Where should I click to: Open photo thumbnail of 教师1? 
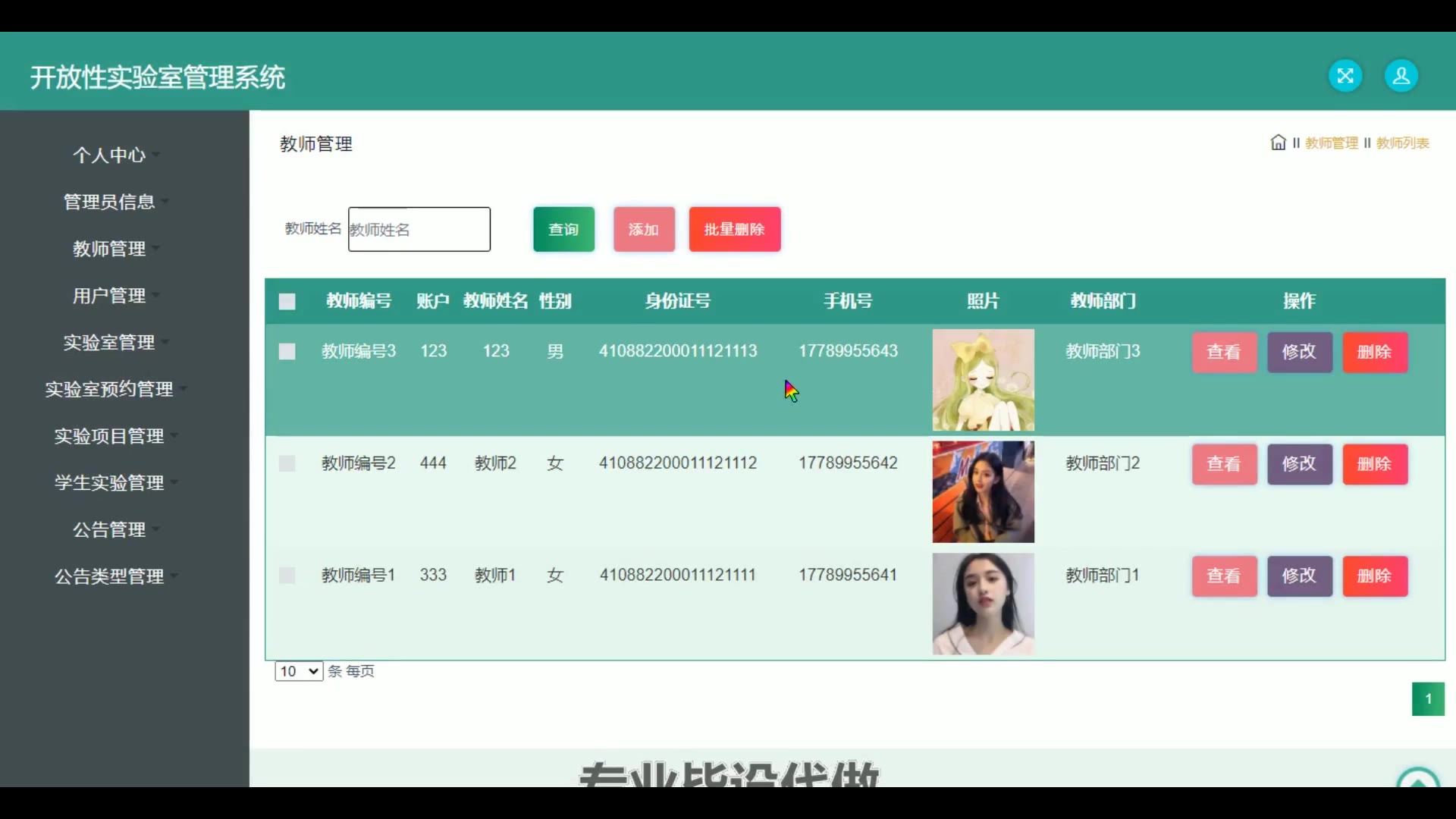click(983, 604)
